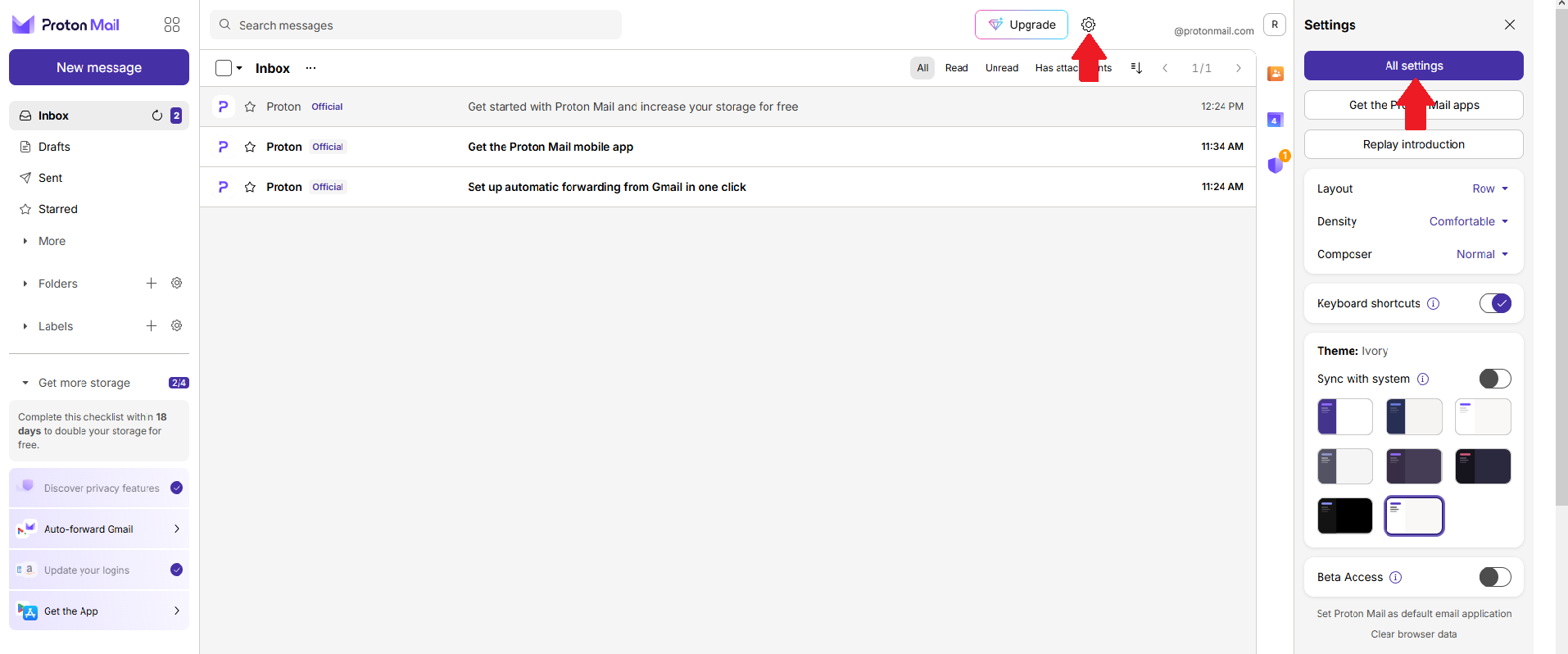This screenshot has width=1568, height=654.
Task: Open the 'Get the Proton Mail mobile app' email
Action: coord(727,147)
